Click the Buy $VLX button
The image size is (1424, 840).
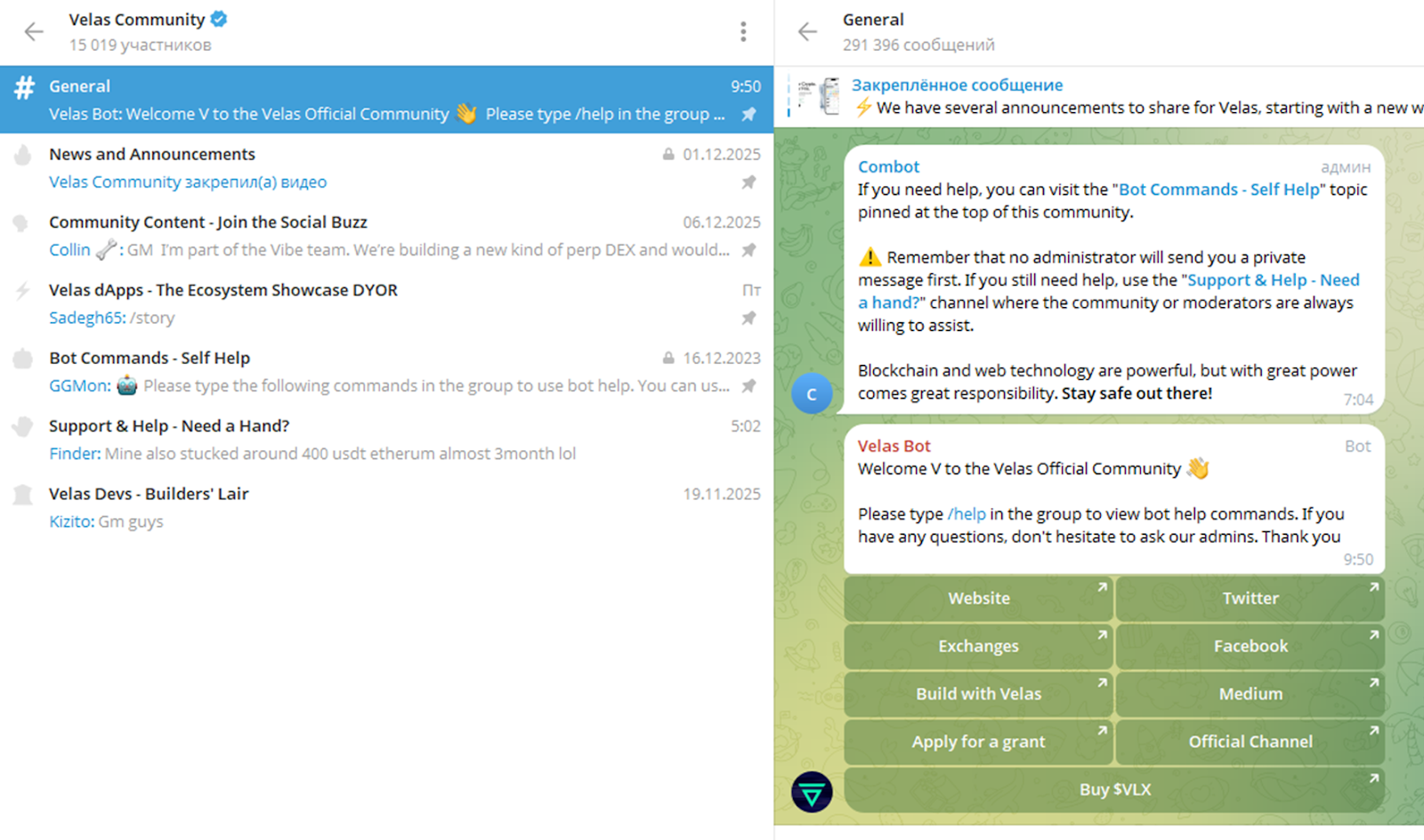click(x=1114, y=790)
